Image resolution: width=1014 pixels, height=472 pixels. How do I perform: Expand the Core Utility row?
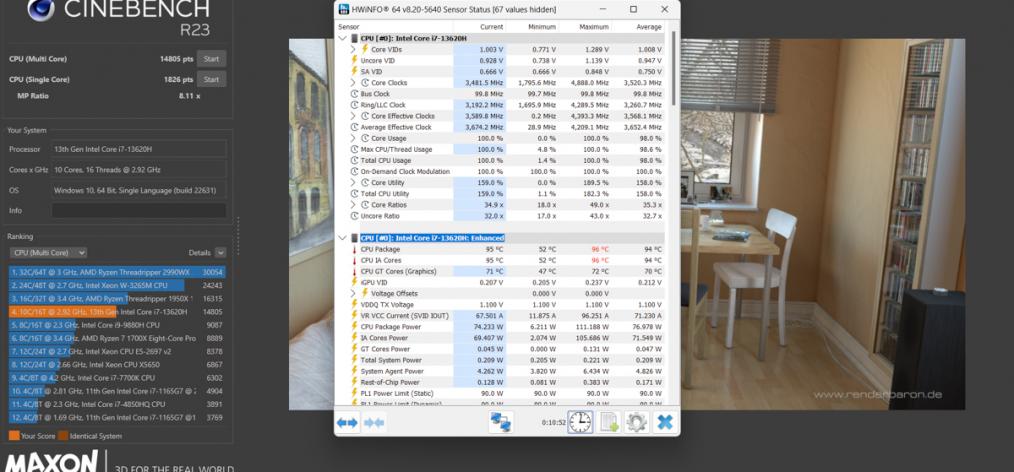(x=353, y=182)
